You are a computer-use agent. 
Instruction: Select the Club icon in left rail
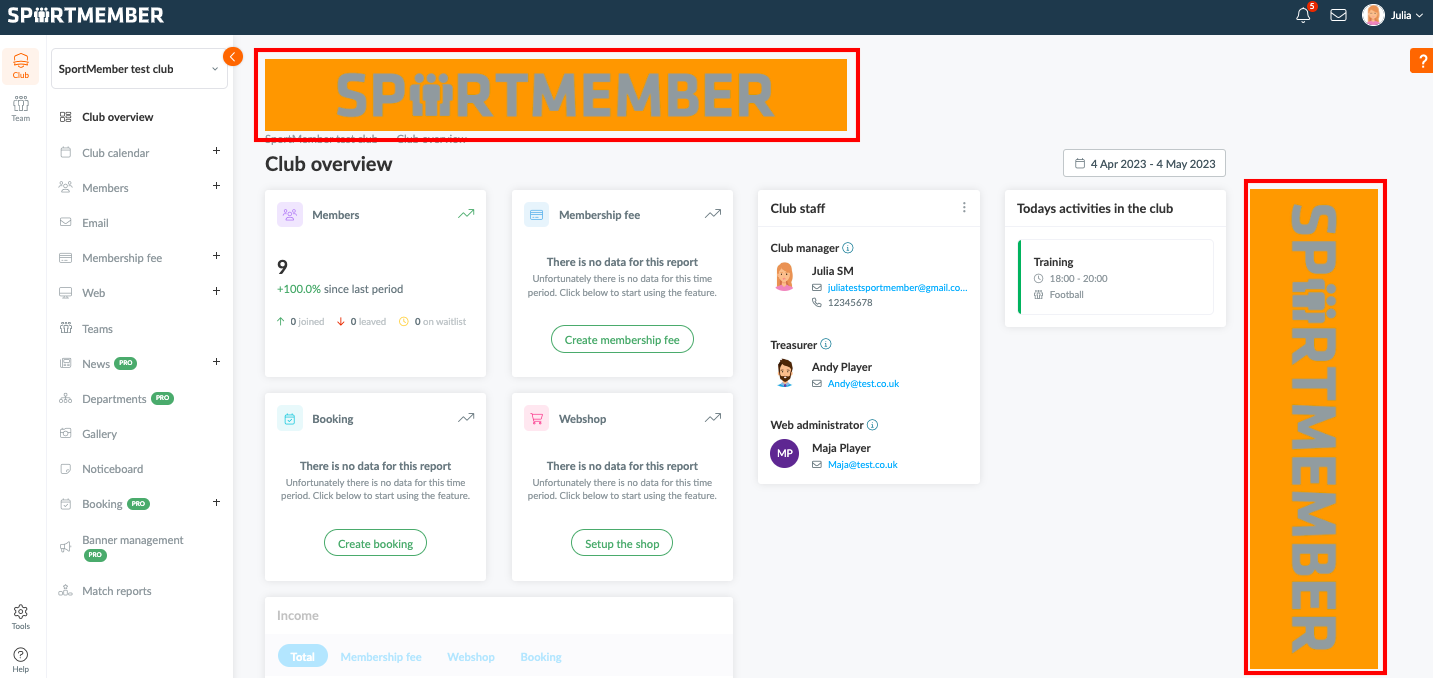point(21,65)
